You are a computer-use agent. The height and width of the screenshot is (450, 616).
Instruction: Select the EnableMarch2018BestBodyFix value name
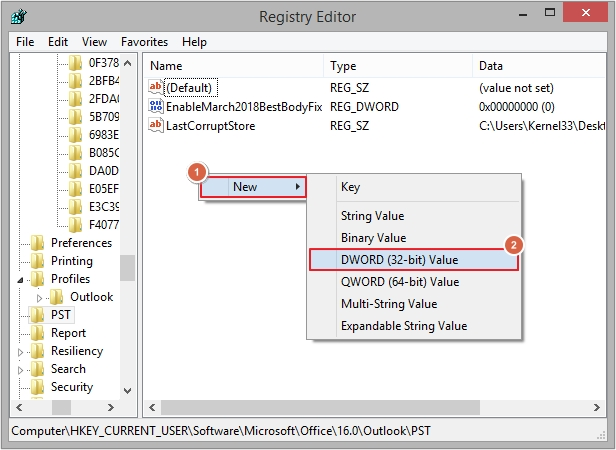pos(244,107)
